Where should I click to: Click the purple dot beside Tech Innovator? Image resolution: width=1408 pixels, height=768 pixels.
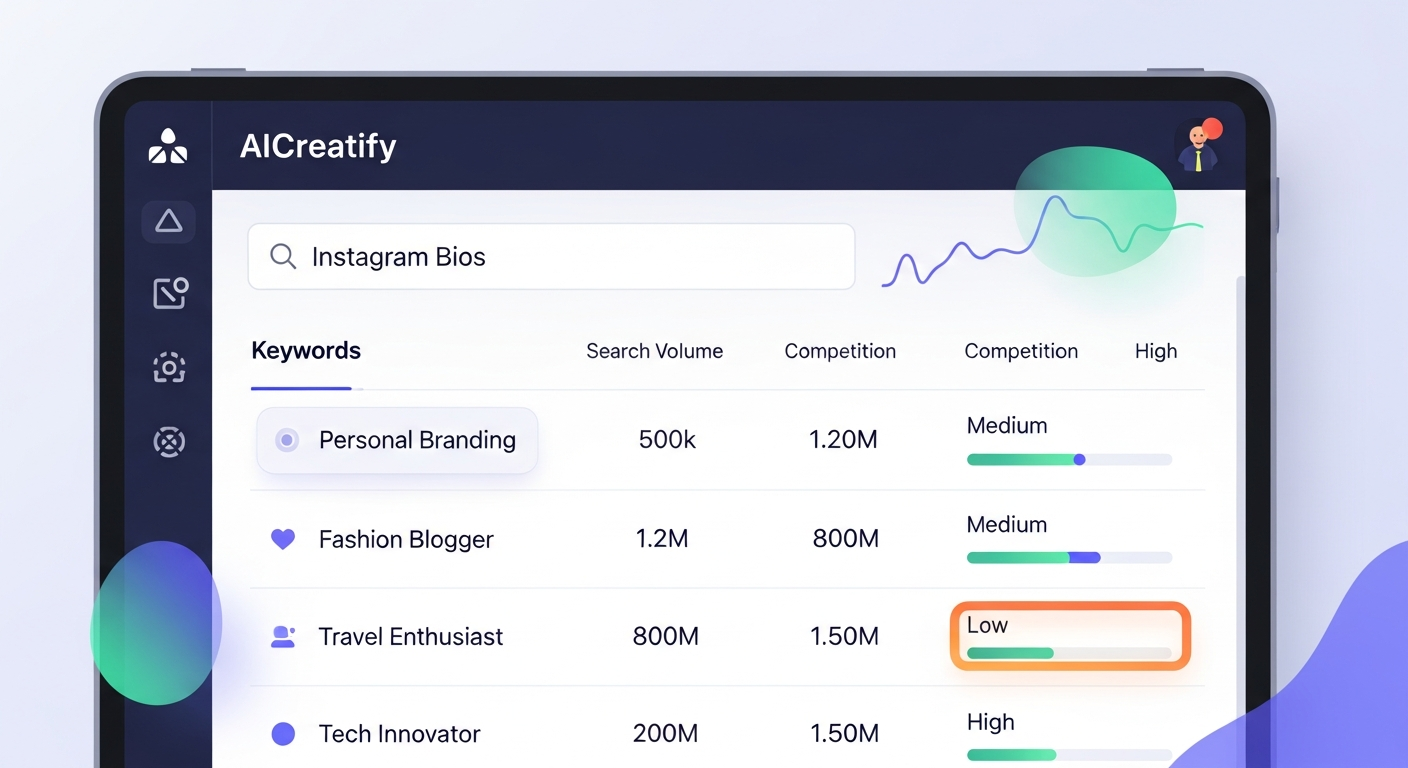coord(283,734)
